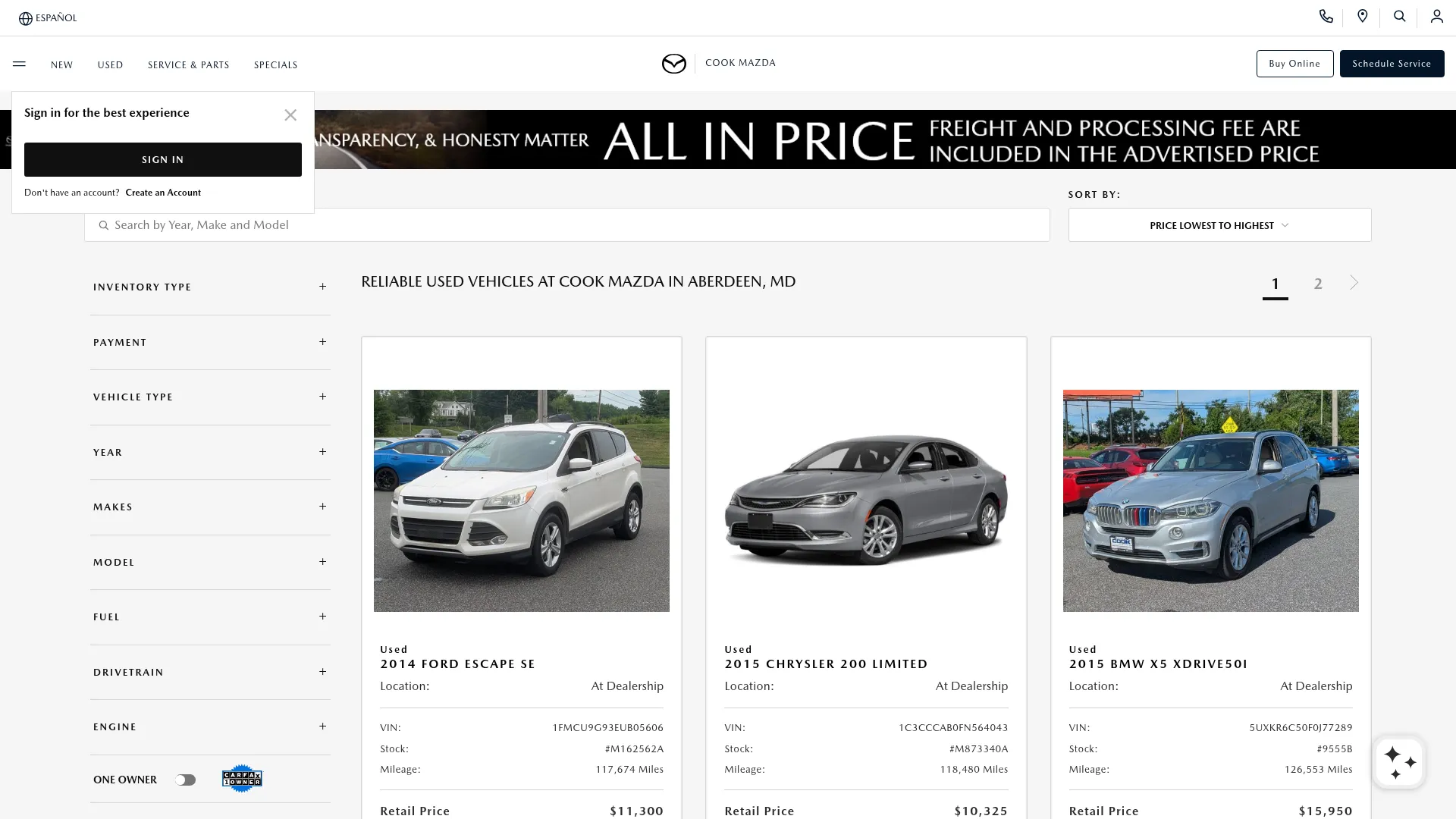Expand the Payment filter
Viewport: 1456px width, 819px height.
pos(210,342)
